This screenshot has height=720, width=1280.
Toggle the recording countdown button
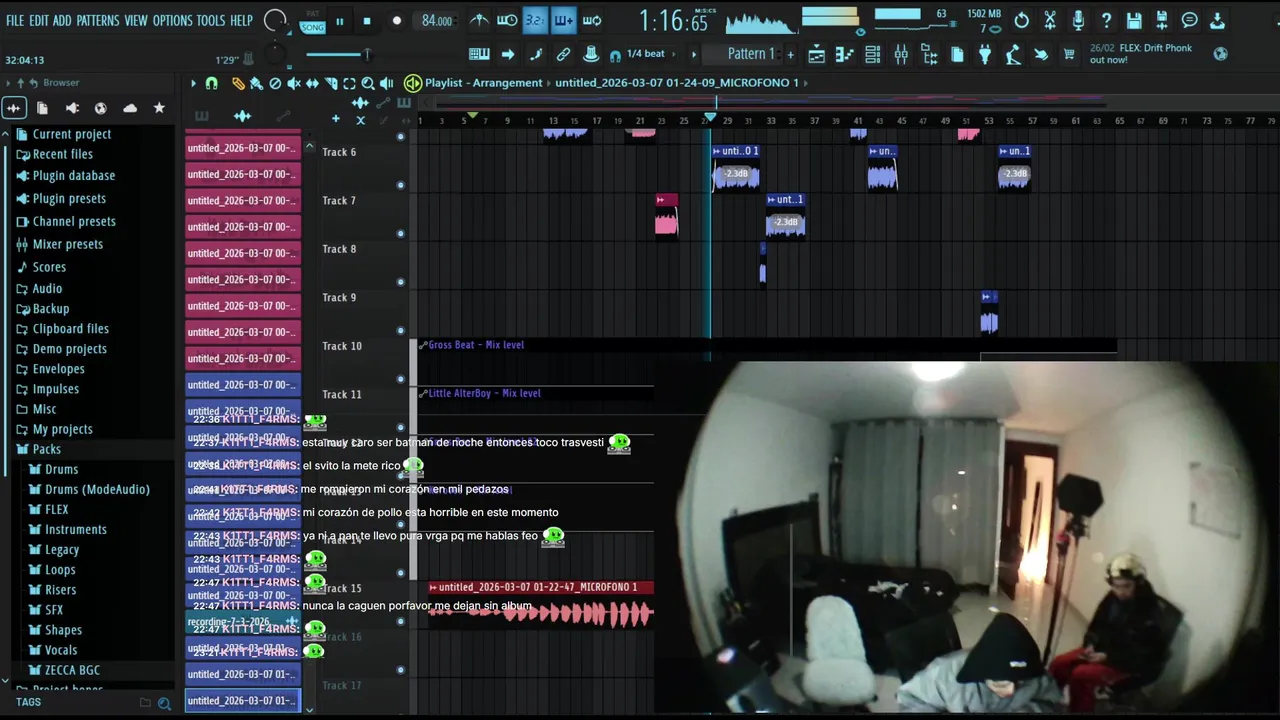click(535, 20)
